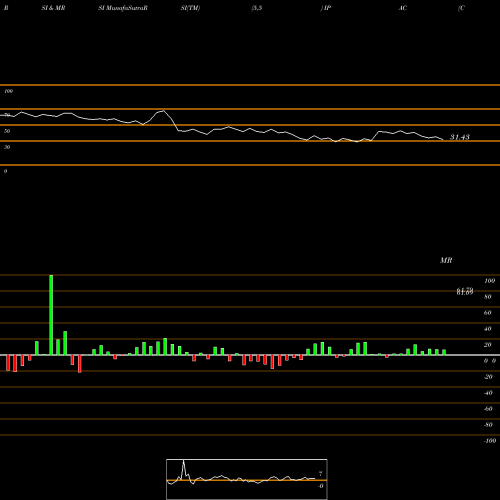The height and width of the screenshot is (500, 500).
Task: Click the 80 label on the MR axis
Action: [x=488, y=297]
